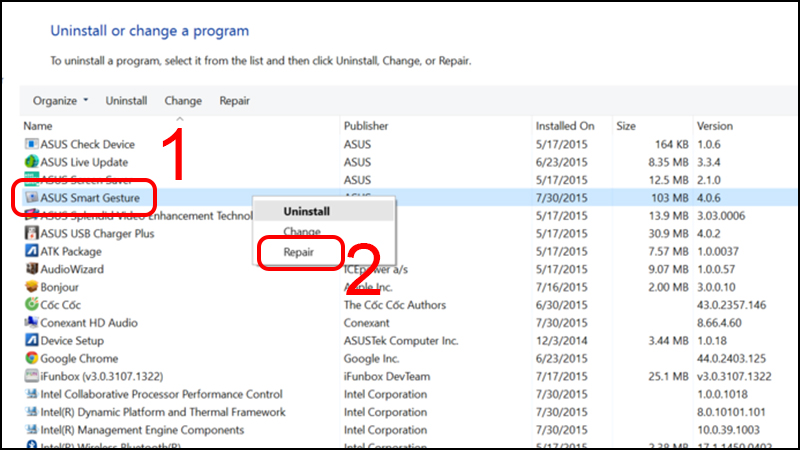Click the Conexant HD Audio icon
This screenshot has width=800, height=450.
[x=31, y=322]
